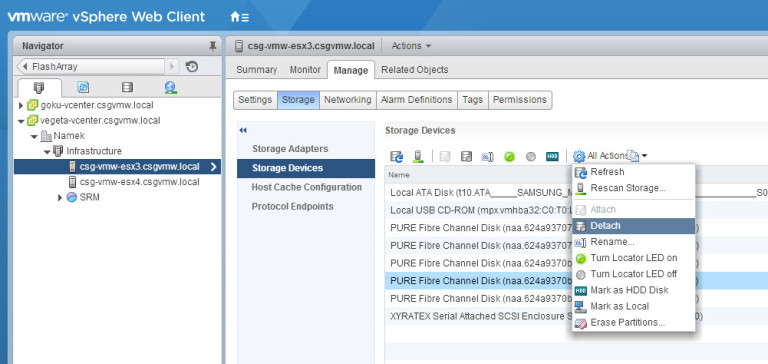Choose Rename... from the actions menu
The height and width of the screenshot is (364, 768).
coord(633,242)
